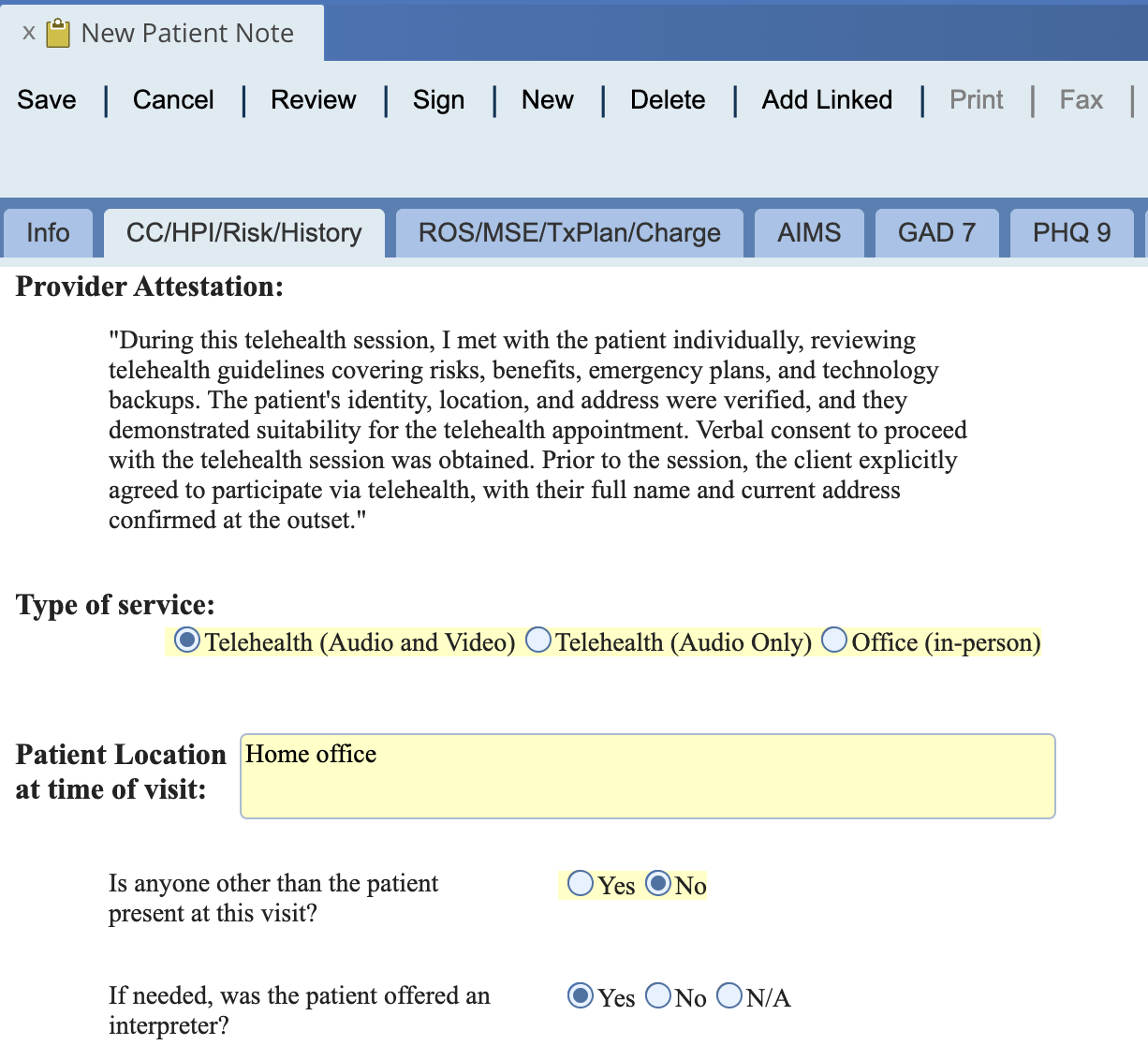1148x1060 pixels.
Task: Save the patient note
Action: tap(47, 99)
